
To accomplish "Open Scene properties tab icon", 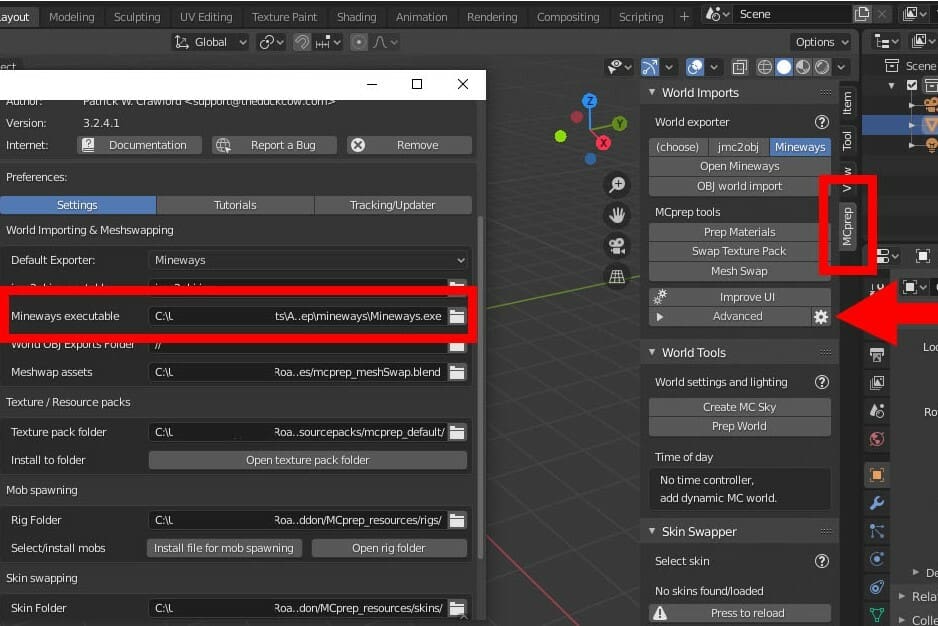I will click(x=877, y=411).
